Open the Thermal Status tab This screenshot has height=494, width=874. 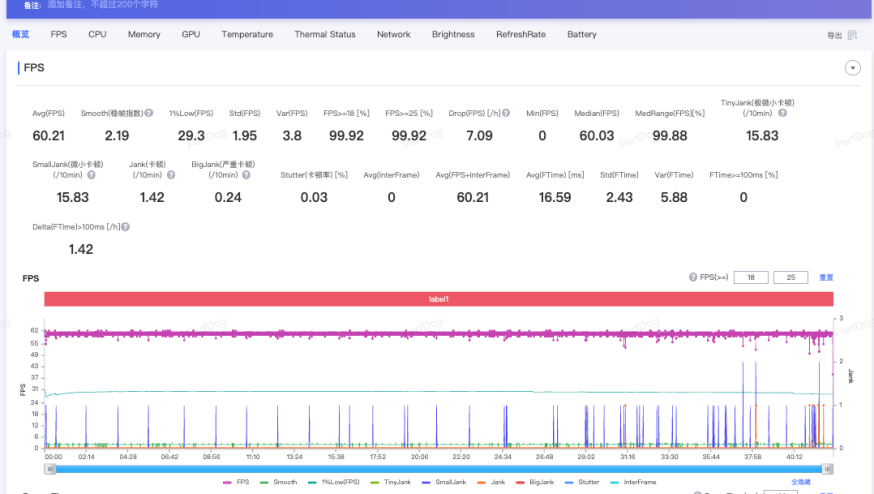point(325,35)
